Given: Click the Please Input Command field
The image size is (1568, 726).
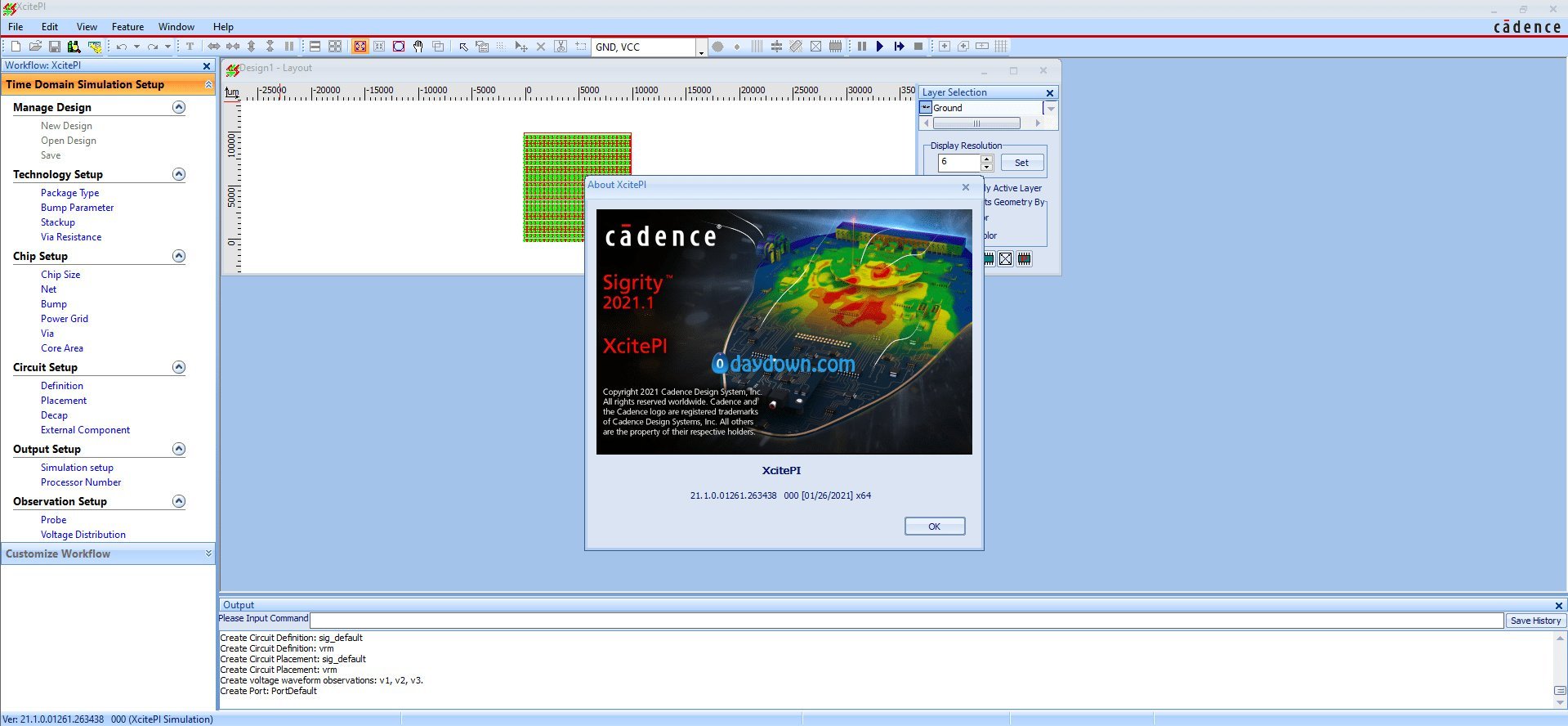Looking at the screenshot, I should pos(907,621).
